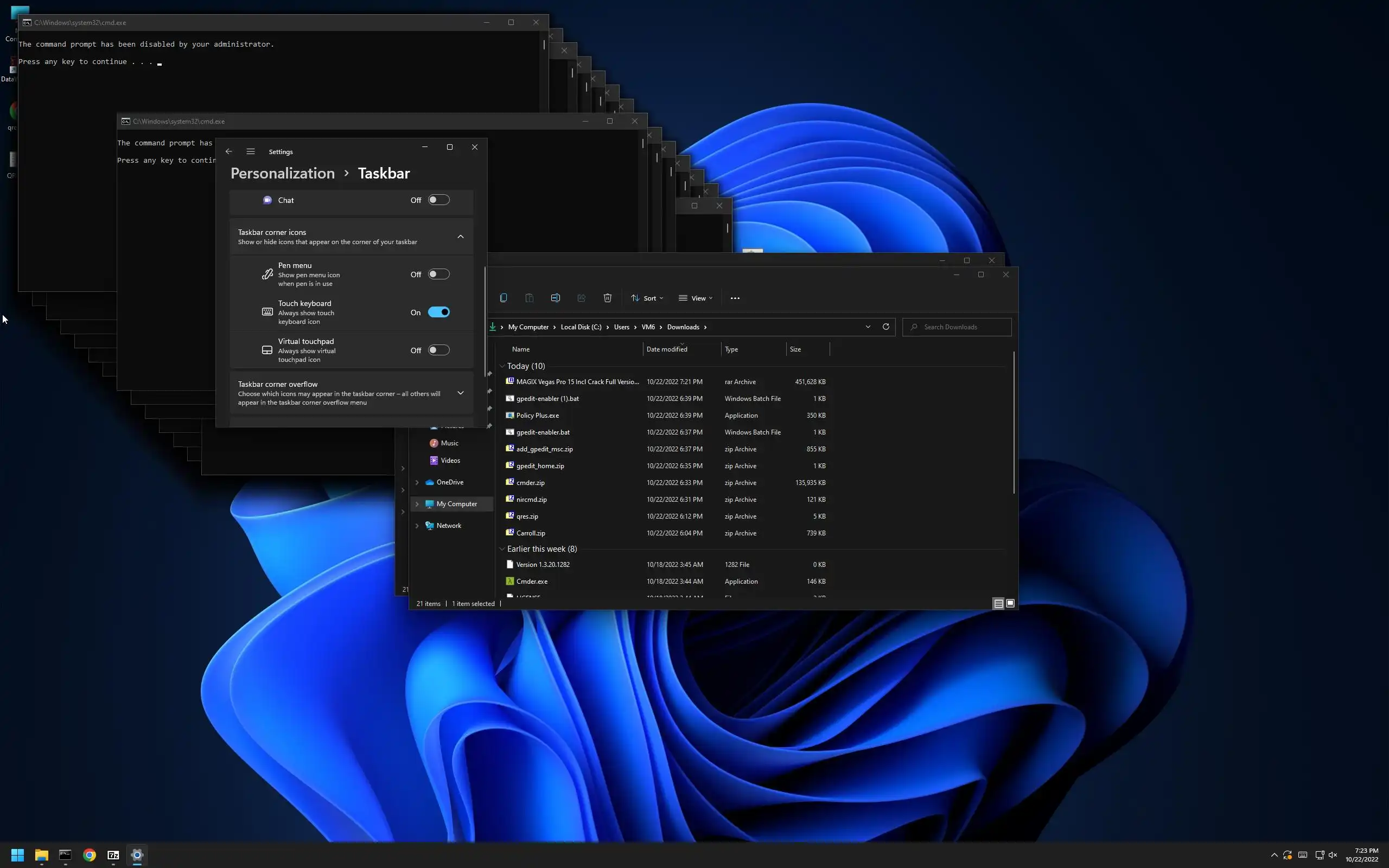Turn on the Chat taskbar toggle

pyautogui.click(x=438, y=200)
